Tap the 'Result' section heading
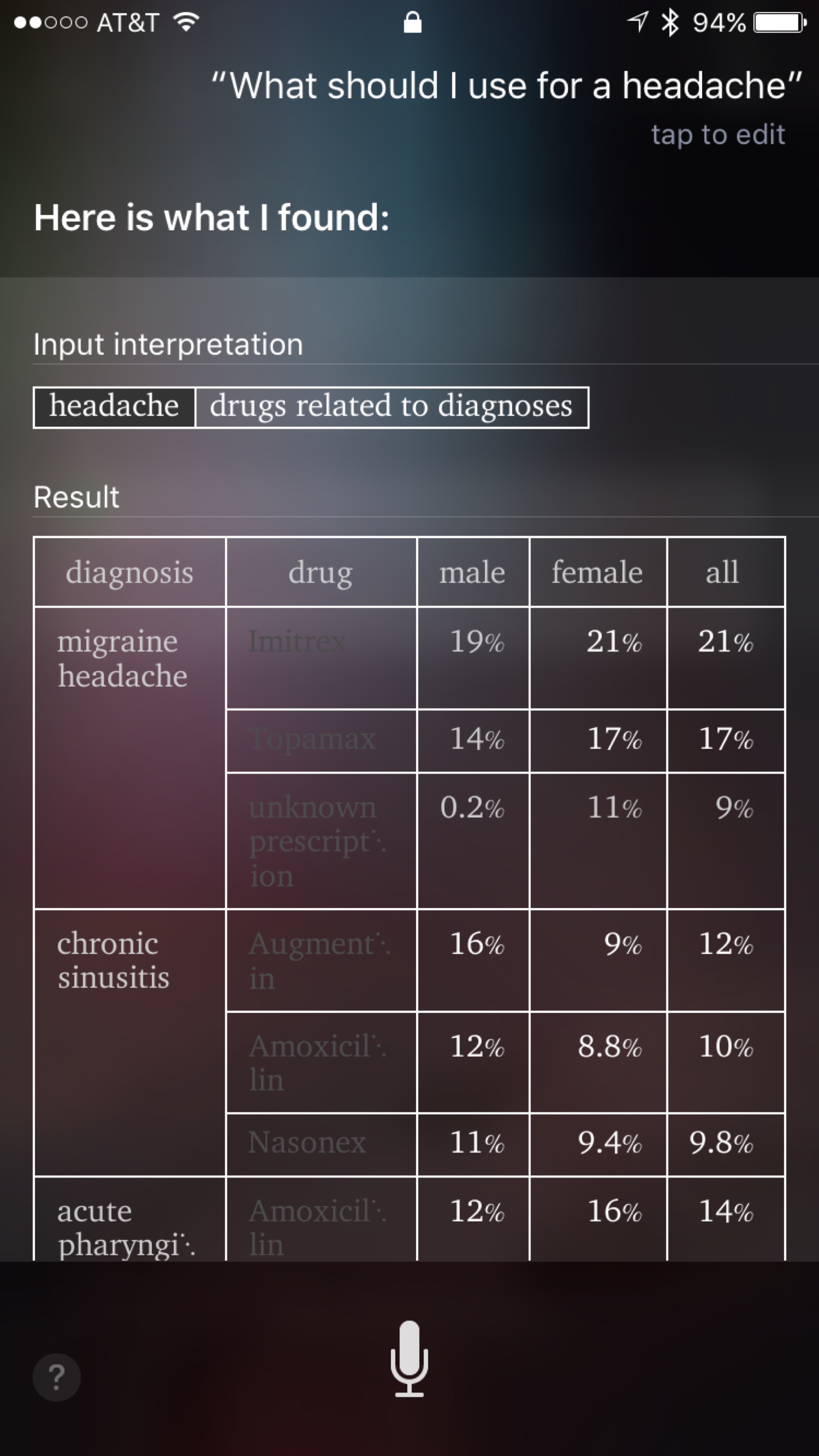 point(76,497)
